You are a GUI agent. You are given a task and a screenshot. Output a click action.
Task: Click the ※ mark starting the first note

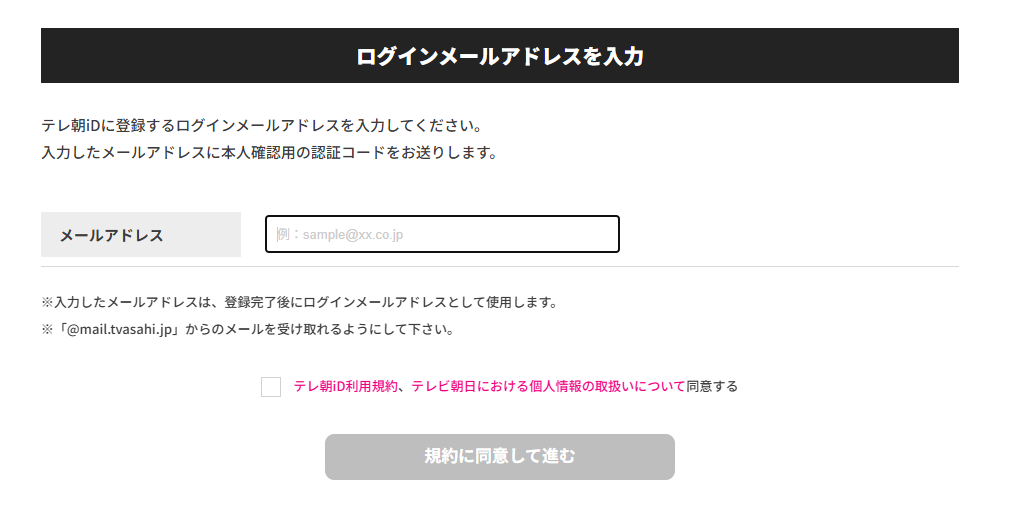[47, 302]
